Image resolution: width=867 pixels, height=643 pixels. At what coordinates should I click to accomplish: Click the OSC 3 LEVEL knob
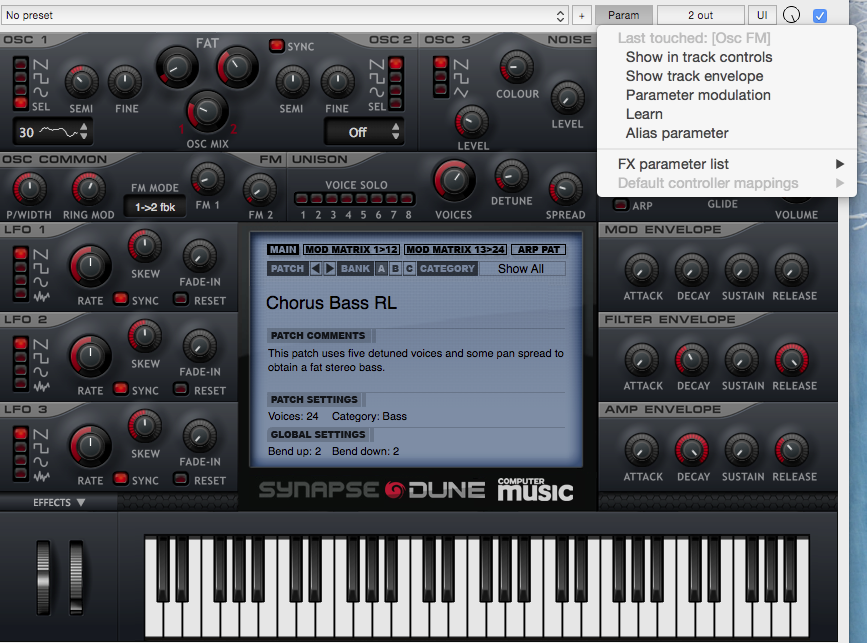click(x=472, y=123)
